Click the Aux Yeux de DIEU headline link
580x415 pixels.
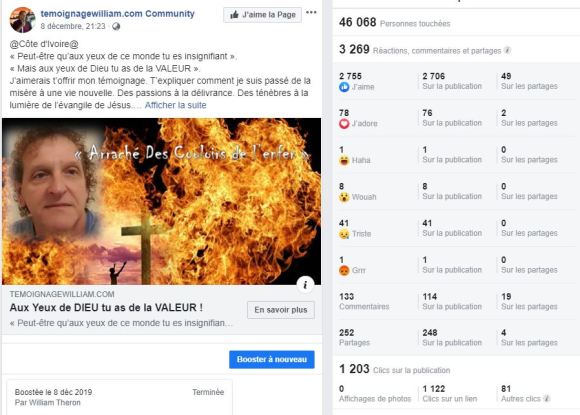pyautogui.click(x=106, y=308)
